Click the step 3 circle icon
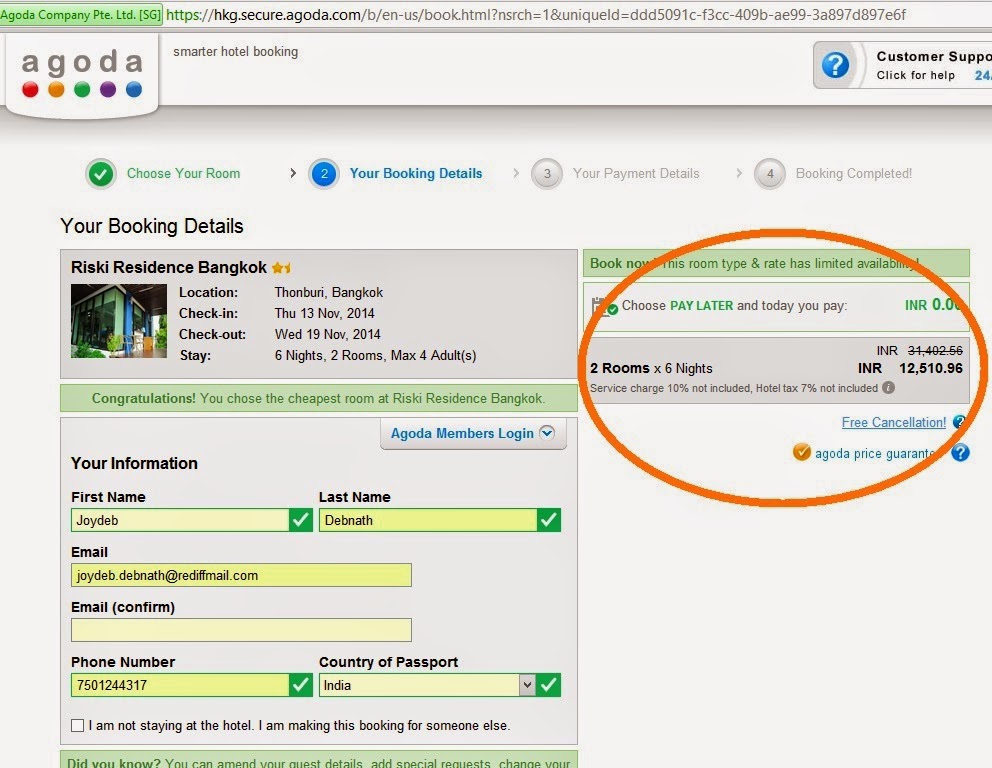The image size is (992, 768). click(547, 173)
